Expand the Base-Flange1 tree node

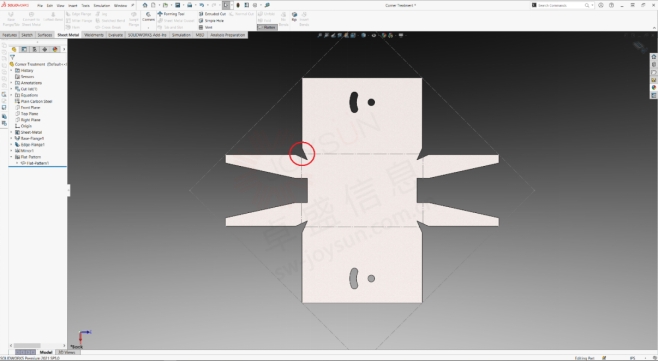click(x=11, y=138)
